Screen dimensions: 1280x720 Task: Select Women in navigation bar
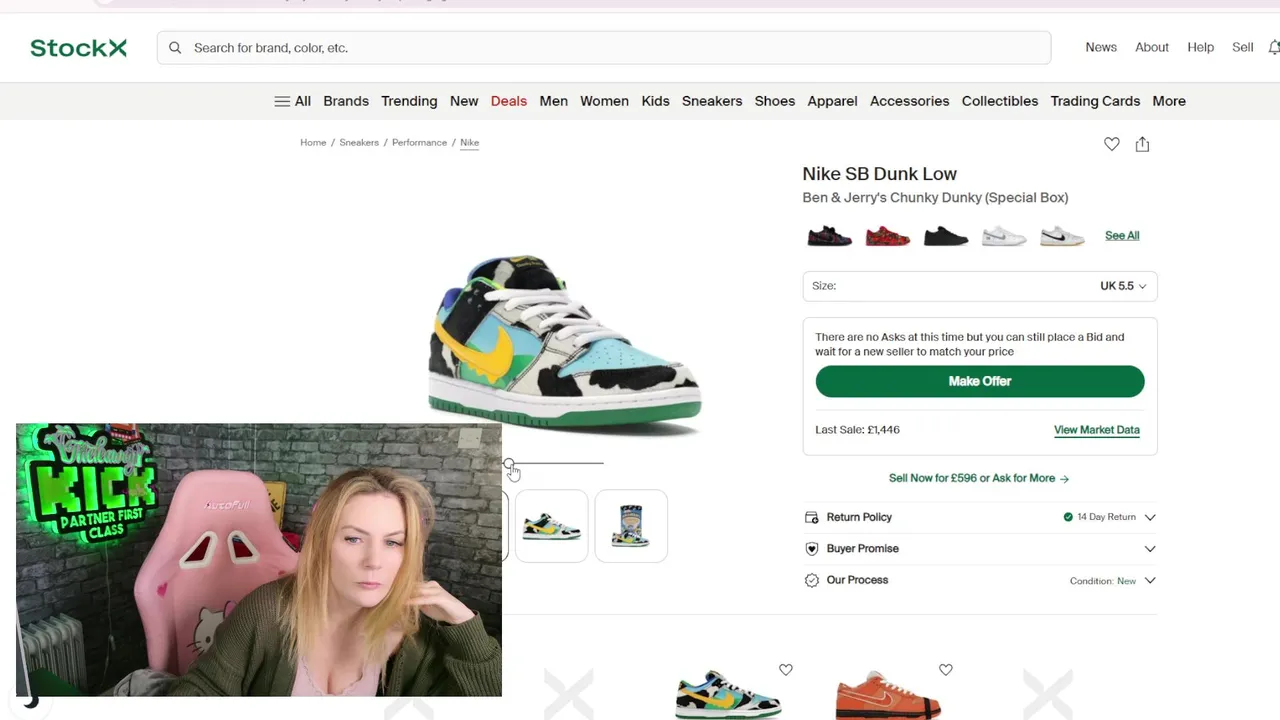[x=604, y=101]
